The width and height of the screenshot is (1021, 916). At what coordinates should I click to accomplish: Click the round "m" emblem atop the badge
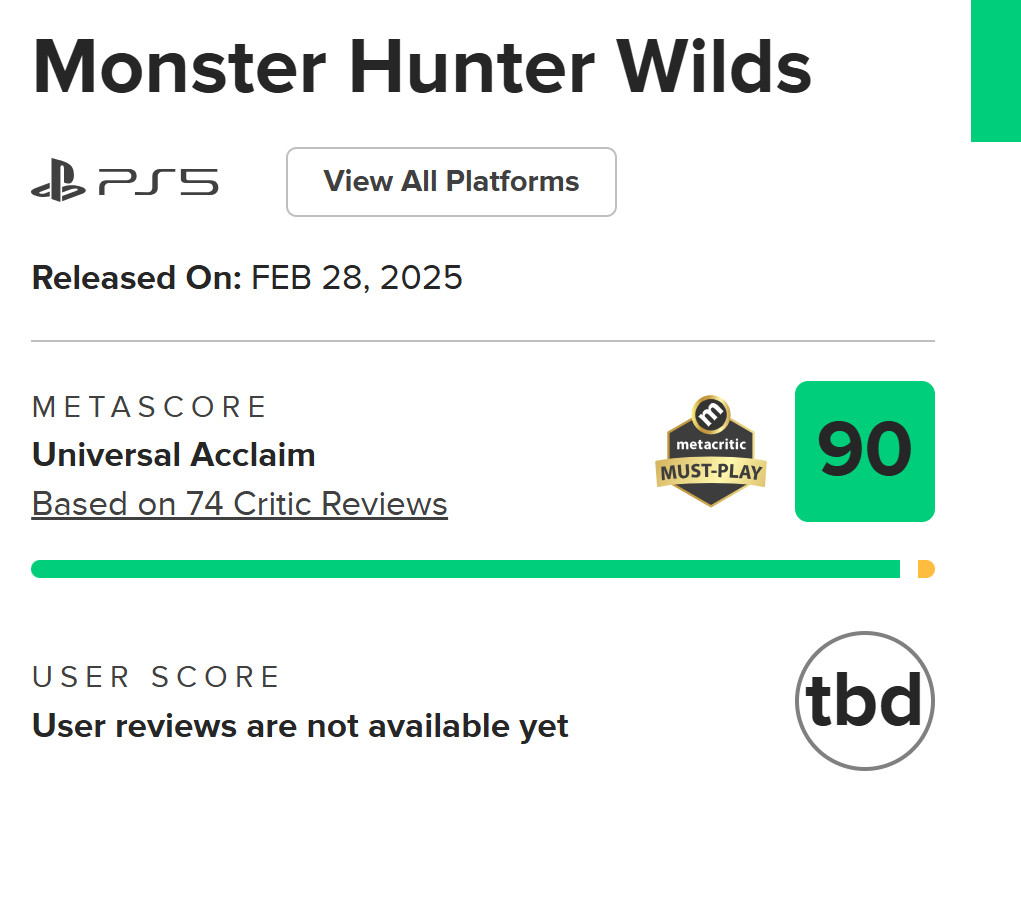711,412
